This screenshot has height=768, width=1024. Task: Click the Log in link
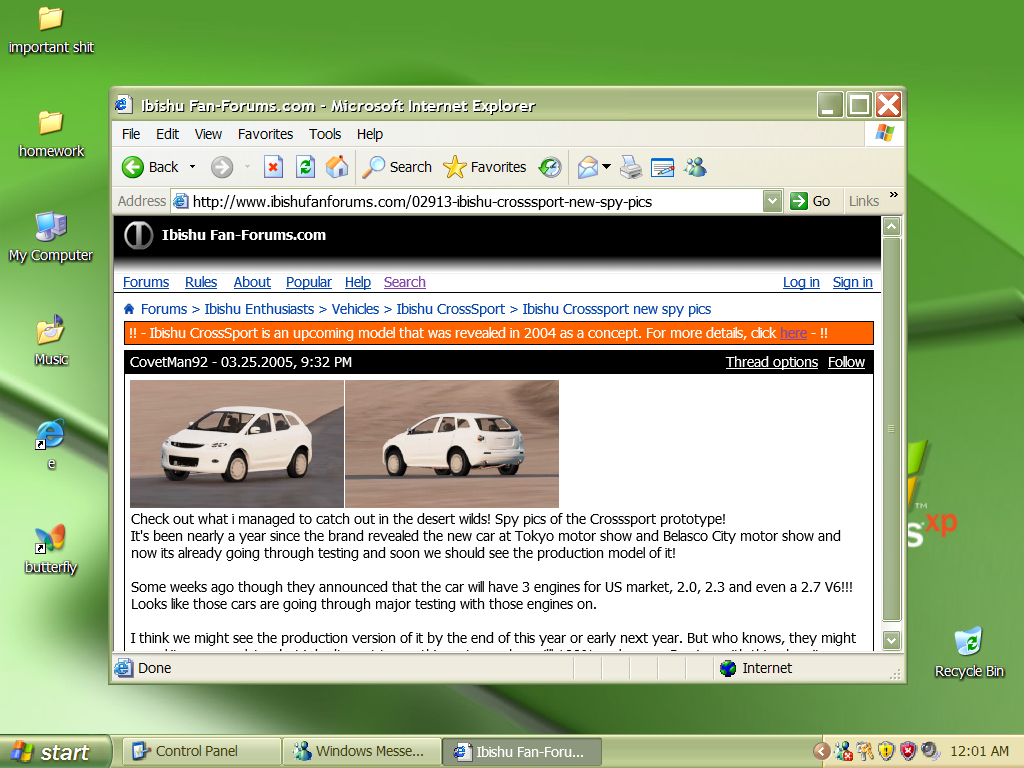[801, 282]
